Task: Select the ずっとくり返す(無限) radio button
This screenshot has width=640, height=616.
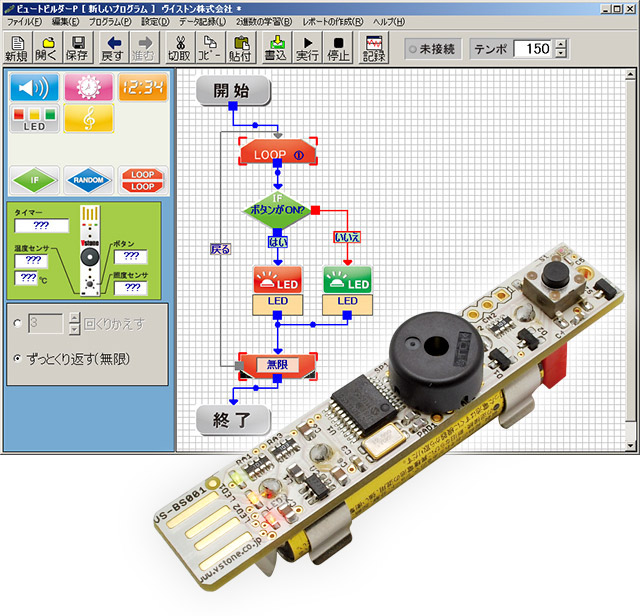Action: pyautogui.click(x=17, y=358)
